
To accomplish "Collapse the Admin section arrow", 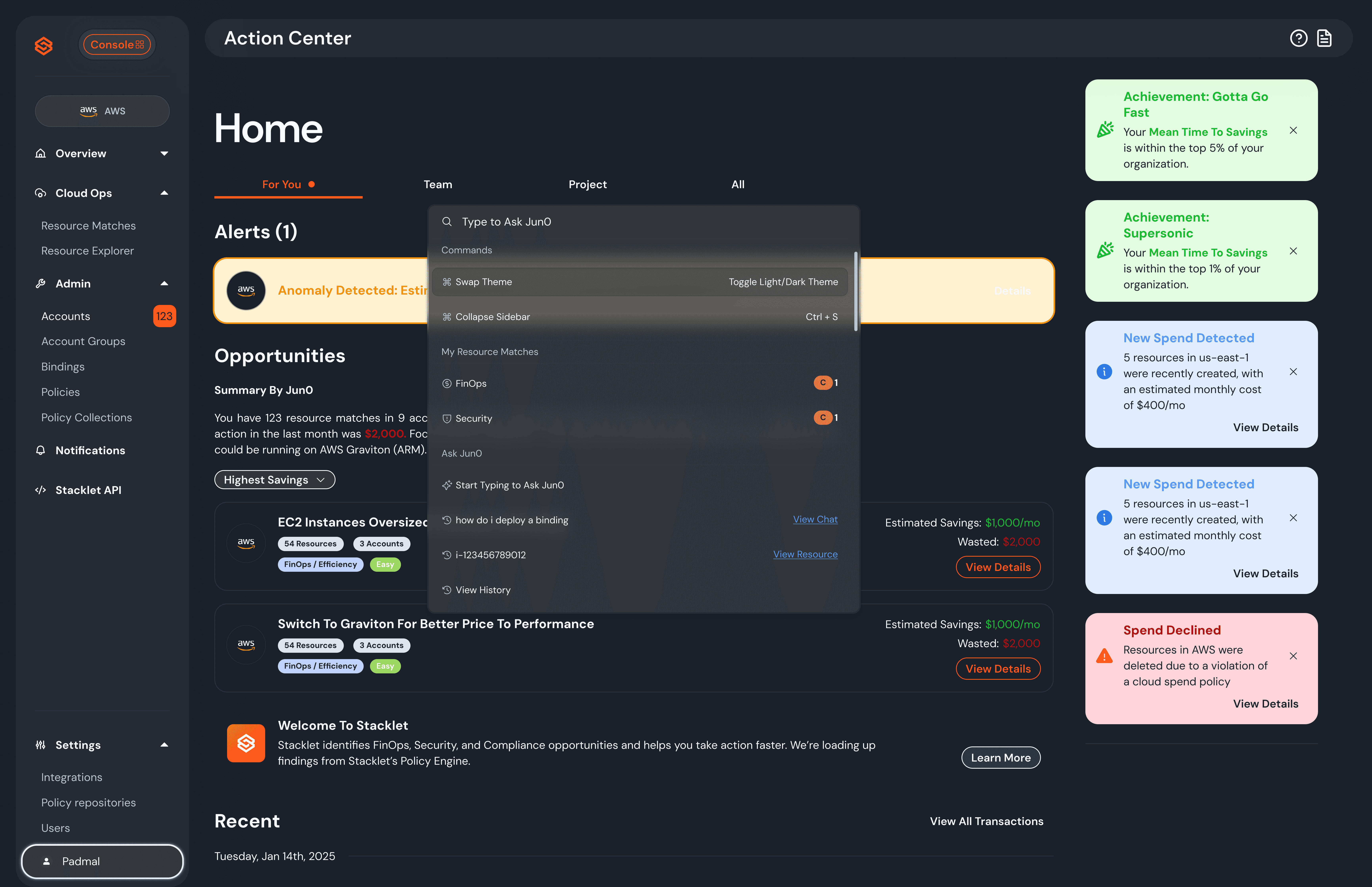I will click(164, 283).
